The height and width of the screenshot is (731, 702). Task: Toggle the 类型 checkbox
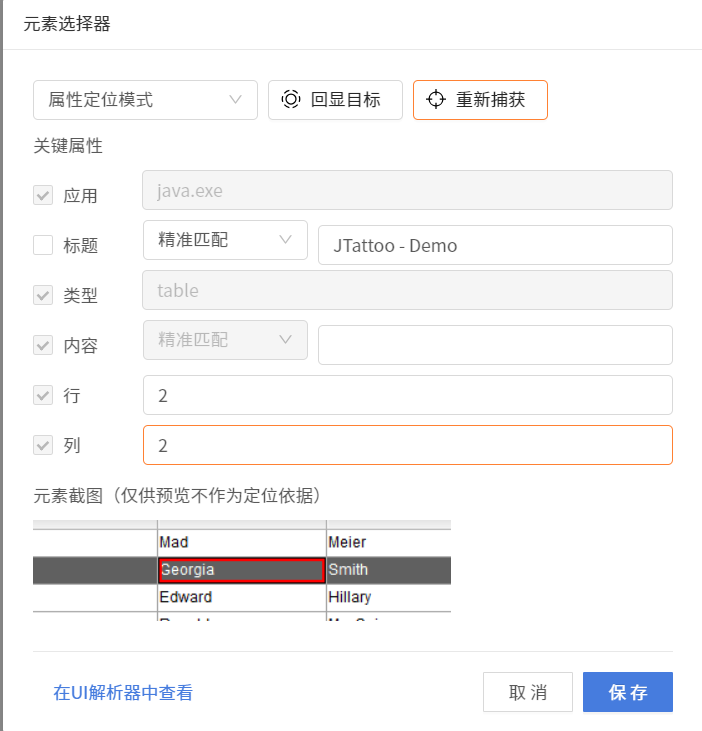click(43, 295)
